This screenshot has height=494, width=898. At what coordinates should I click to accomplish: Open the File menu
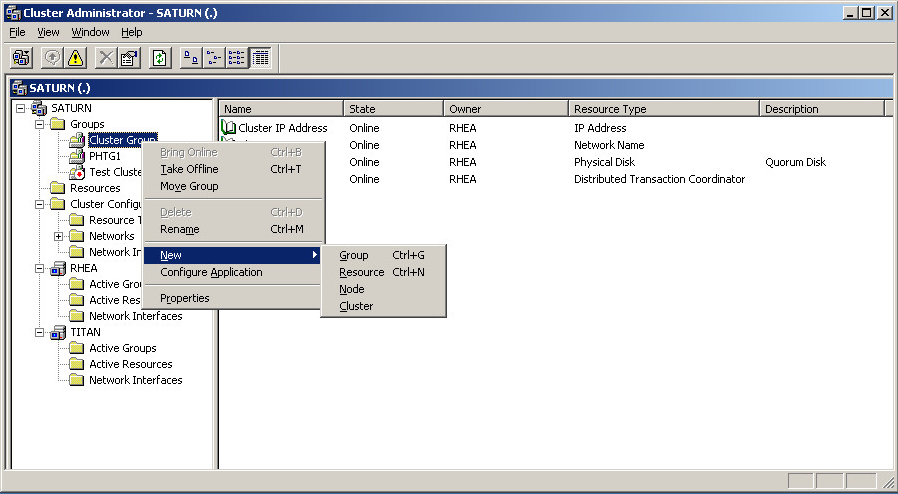[17, 32]
